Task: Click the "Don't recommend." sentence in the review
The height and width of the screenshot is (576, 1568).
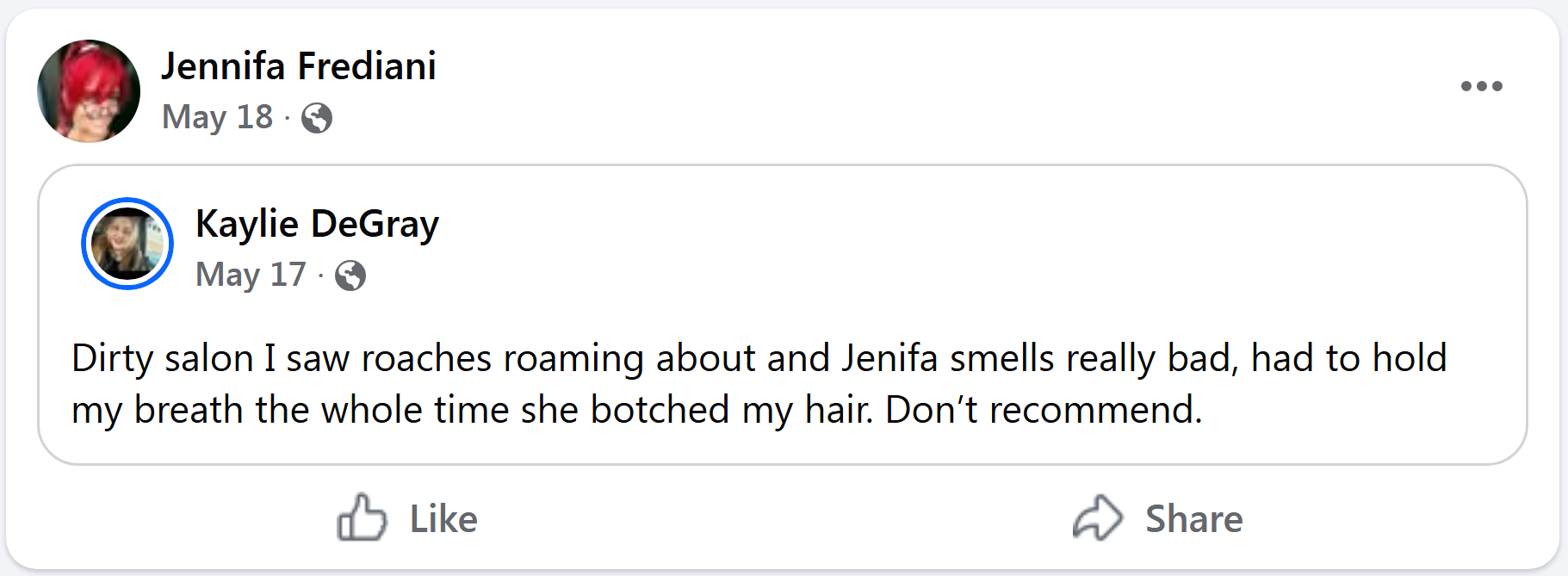Action: (x=1043, y=410)
